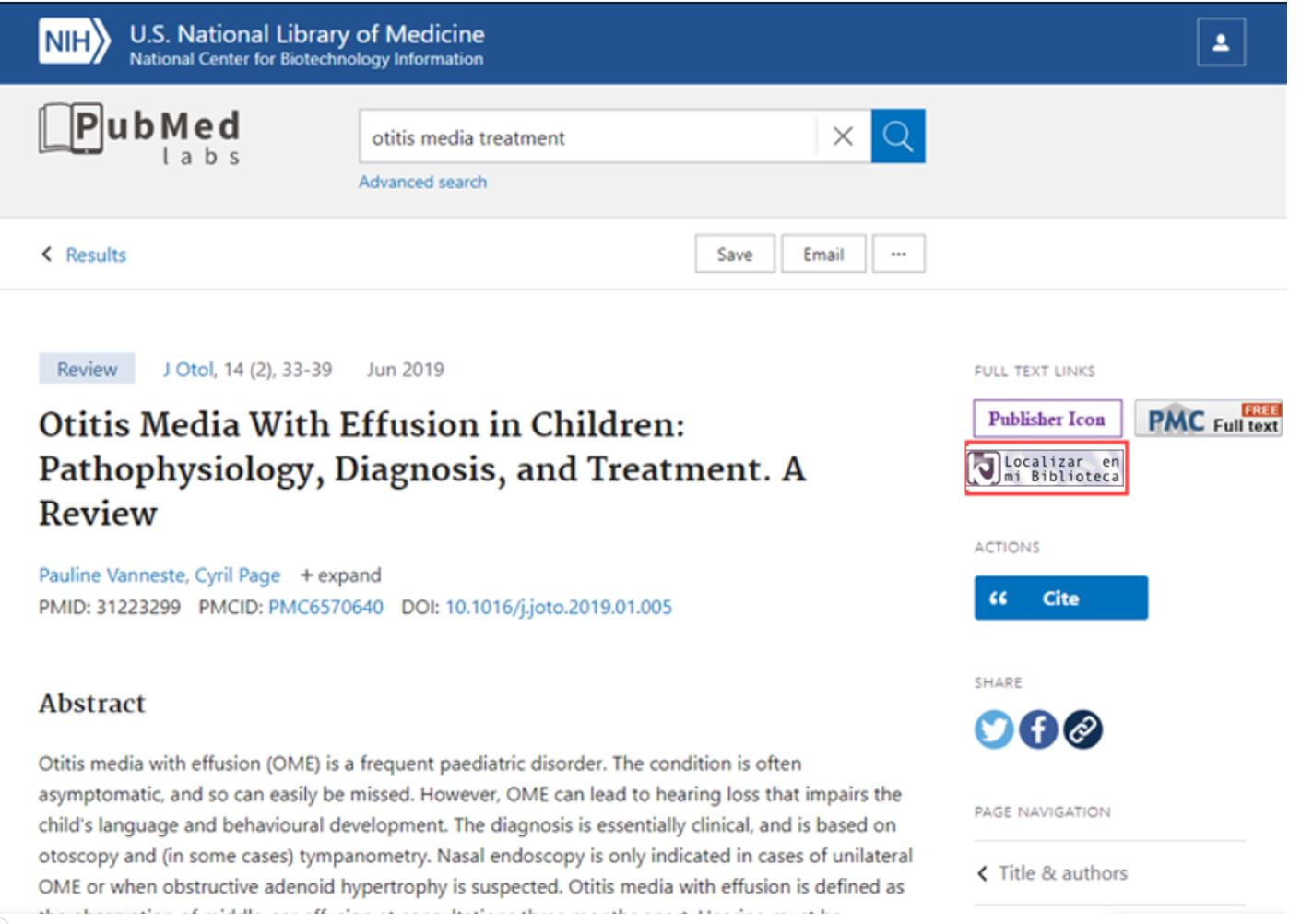Share article on Facebook
1301x924 pixels.
click(1038, 729)
